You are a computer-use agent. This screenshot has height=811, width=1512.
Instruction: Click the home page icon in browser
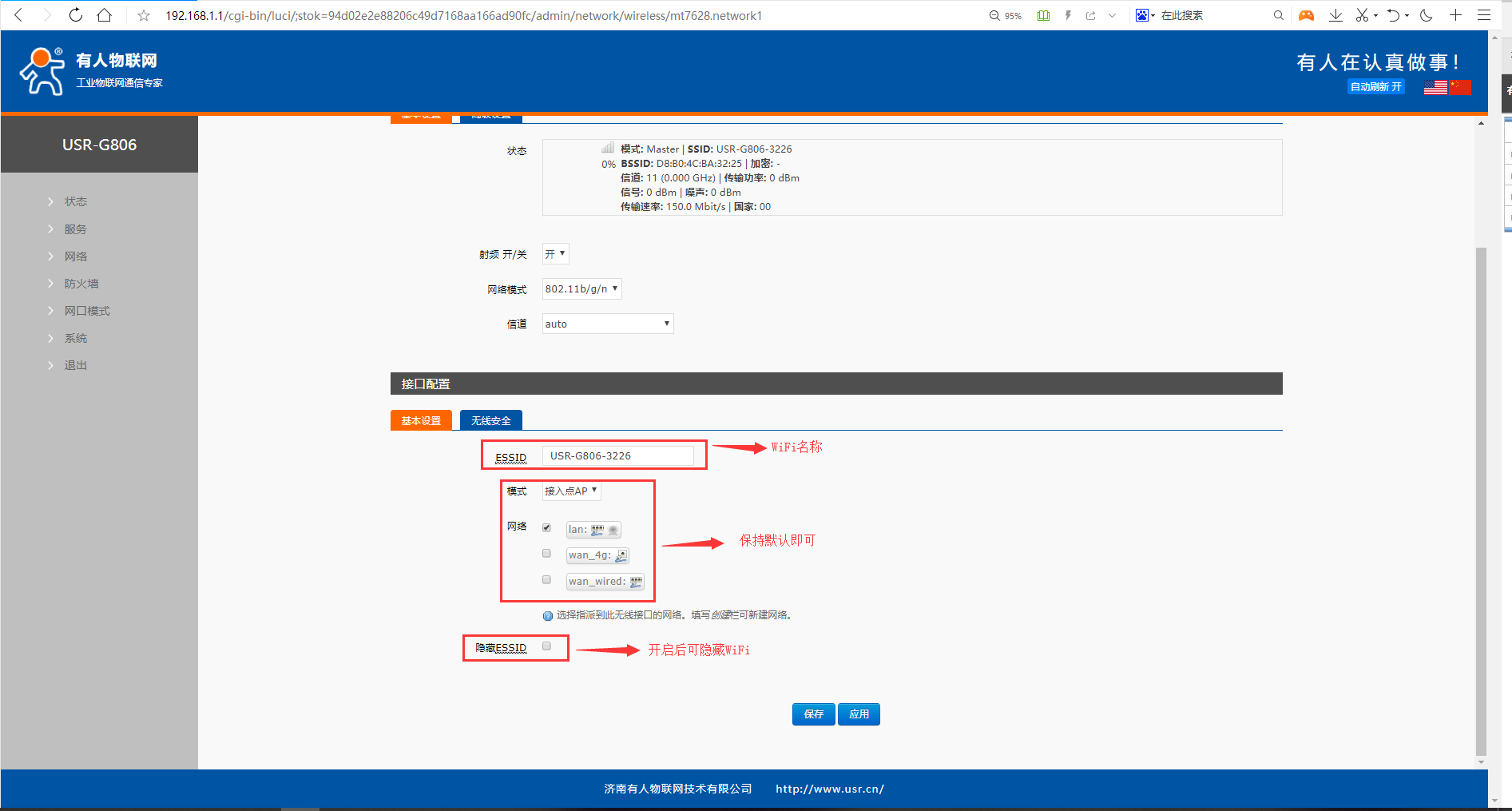(104, 15)
